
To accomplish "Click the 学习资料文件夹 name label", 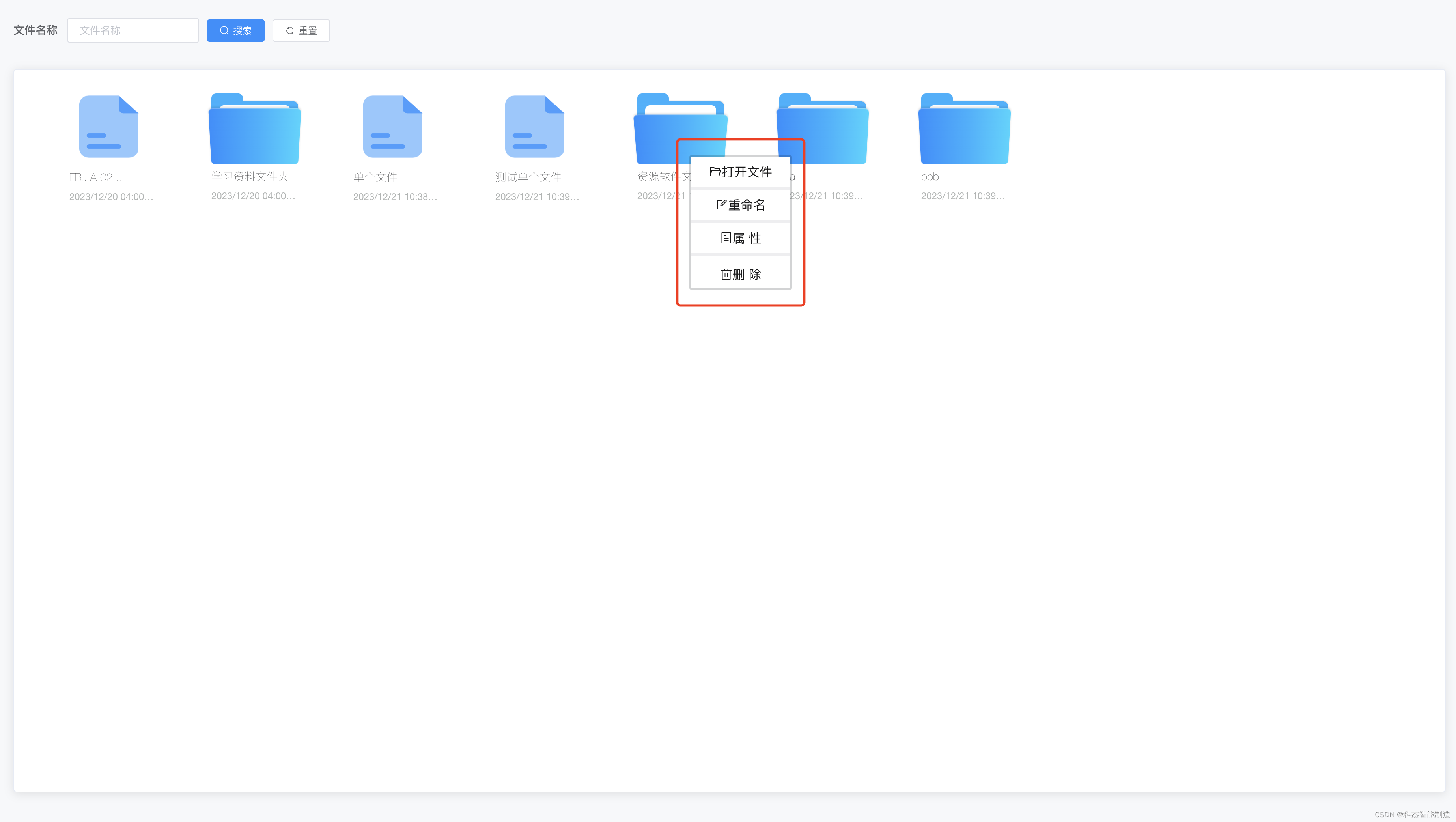I will tap(250, 177).
